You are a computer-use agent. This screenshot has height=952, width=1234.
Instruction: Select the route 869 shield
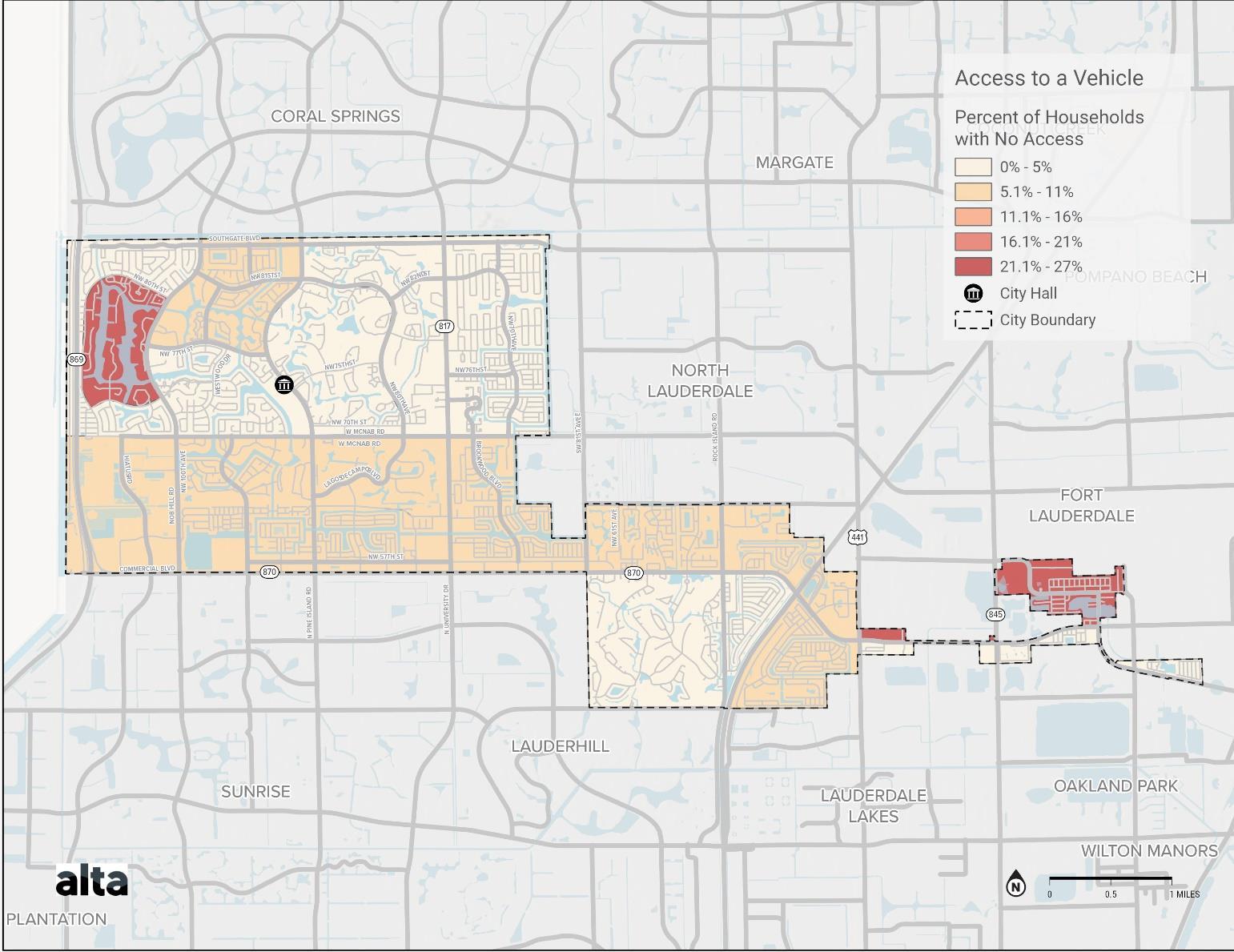76,360
